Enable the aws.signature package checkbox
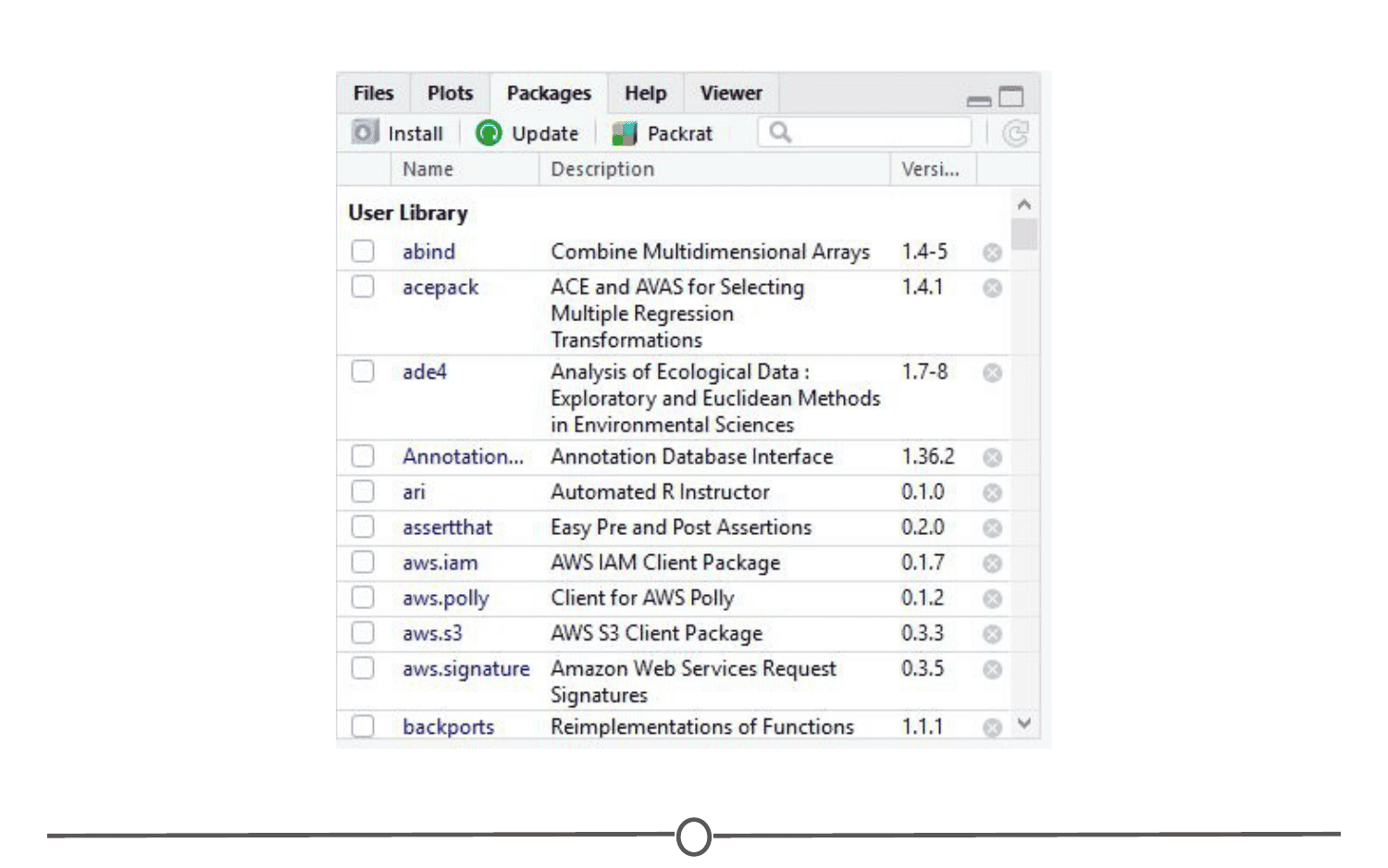The height and width of the screenshot is (868, 1388). click(x=363, y=667)
